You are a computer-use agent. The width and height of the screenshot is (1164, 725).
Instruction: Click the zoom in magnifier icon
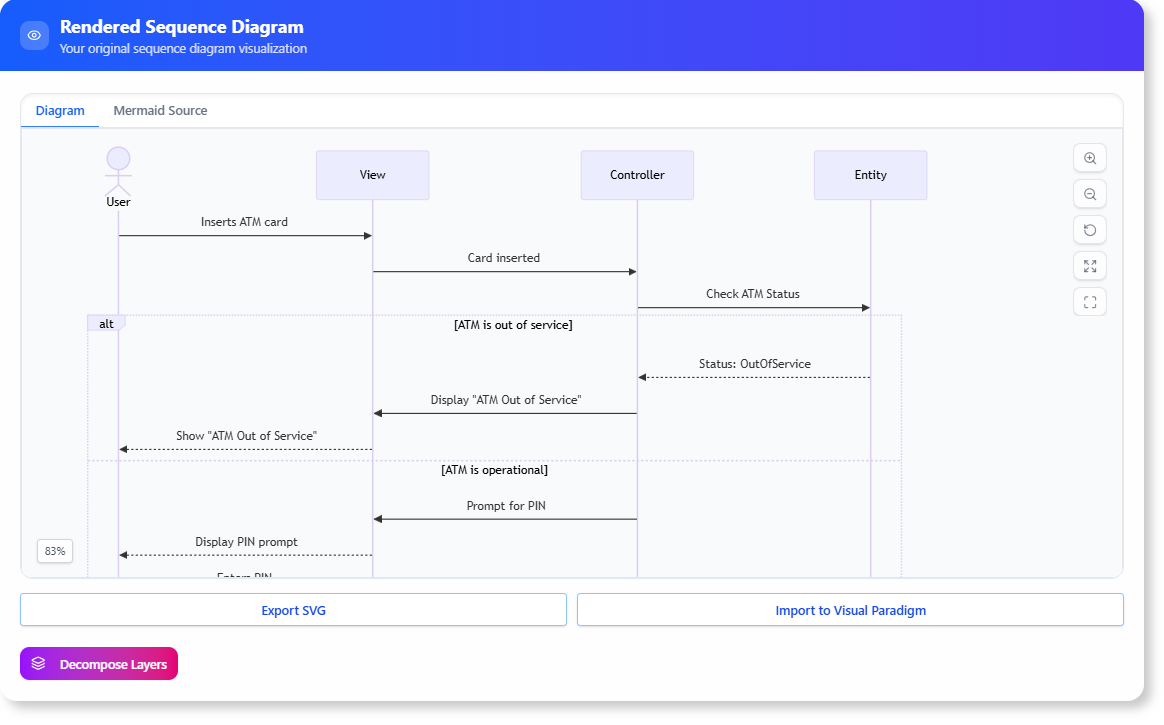(1090, 158)
